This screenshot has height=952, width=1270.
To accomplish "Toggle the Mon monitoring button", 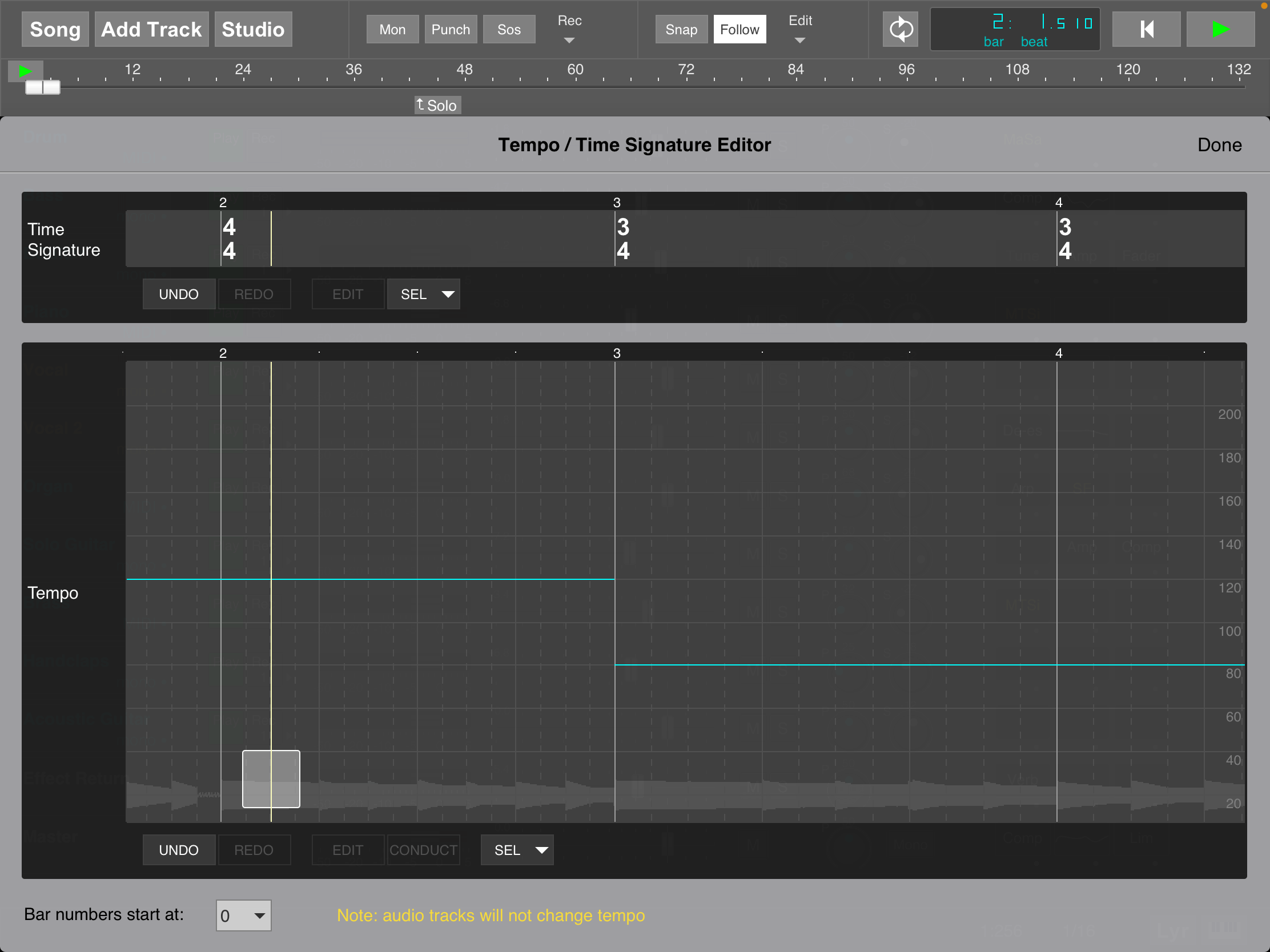I will pos(393,29).
